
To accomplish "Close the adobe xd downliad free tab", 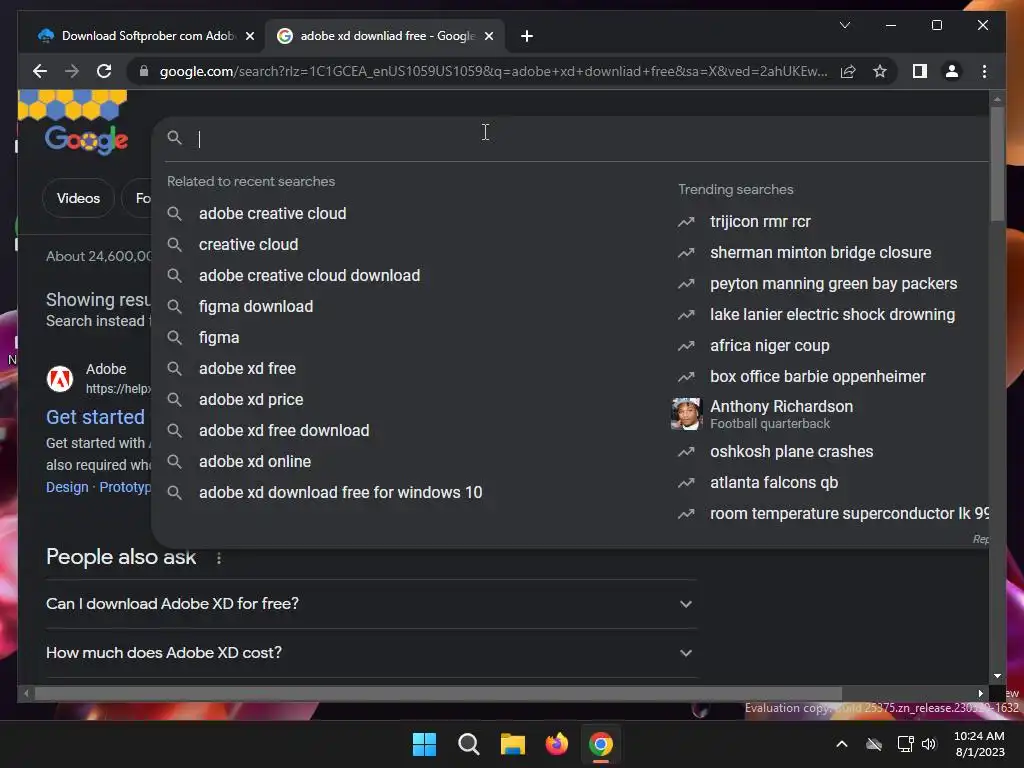I will click(488, 36).
